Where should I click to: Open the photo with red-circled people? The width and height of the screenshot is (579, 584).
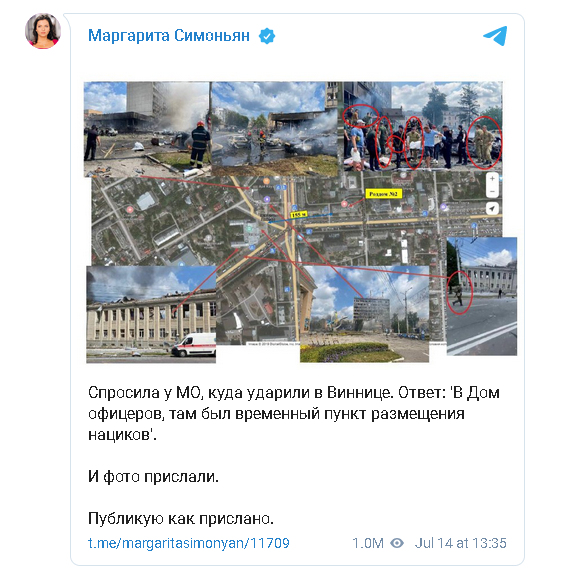click(x=422, y=126)
